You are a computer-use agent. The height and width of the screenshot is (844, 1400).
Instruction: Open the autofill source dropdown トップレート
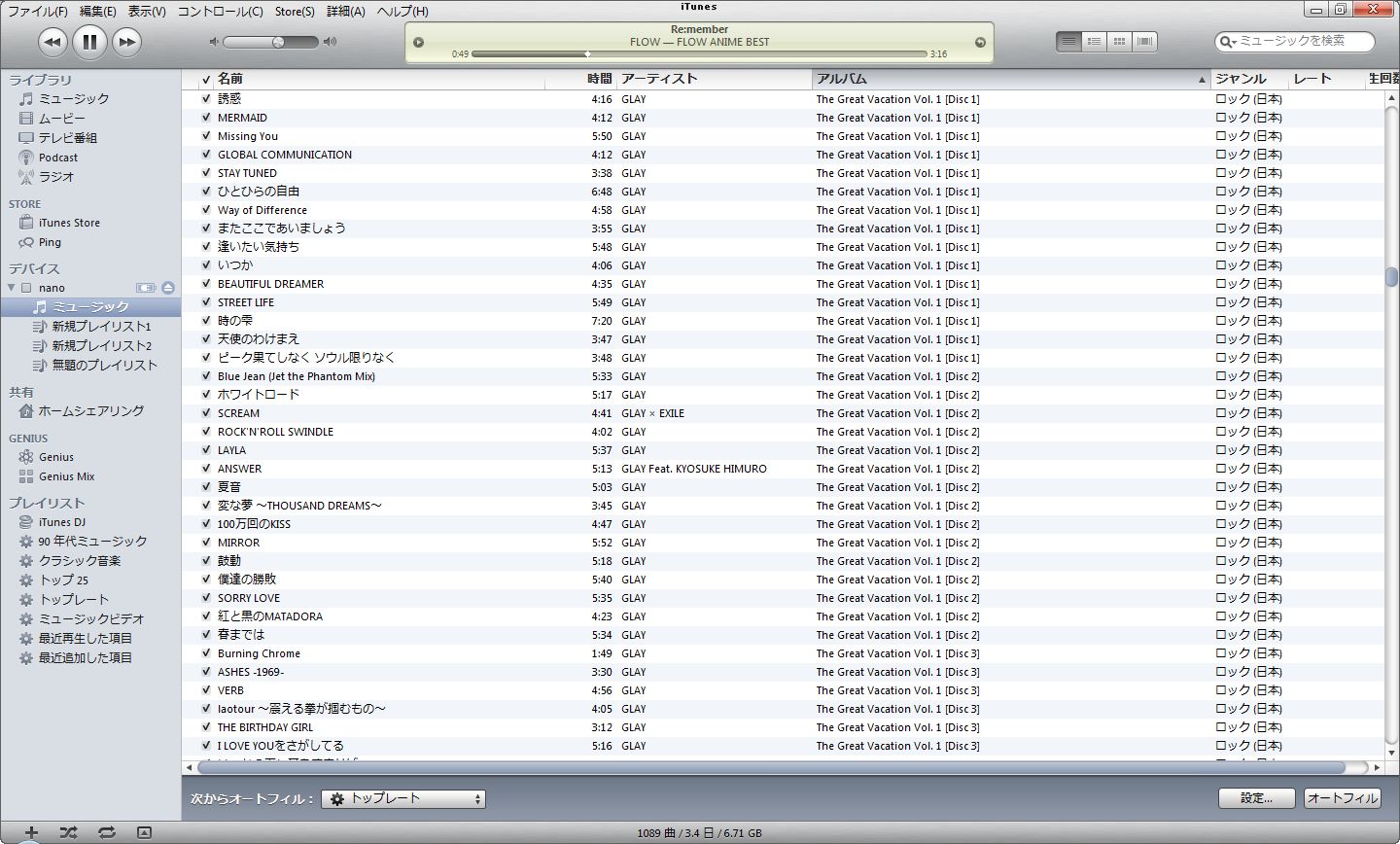click(403, 798)
